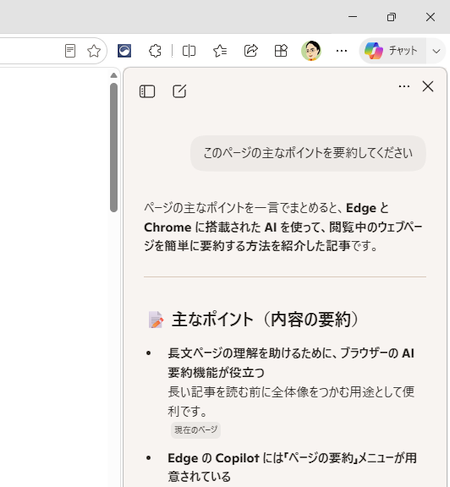Image resolution: width=450 pixels, height=487 pixels.
Task: Open the browser Settings and more menu
Action: coord(342,51)
